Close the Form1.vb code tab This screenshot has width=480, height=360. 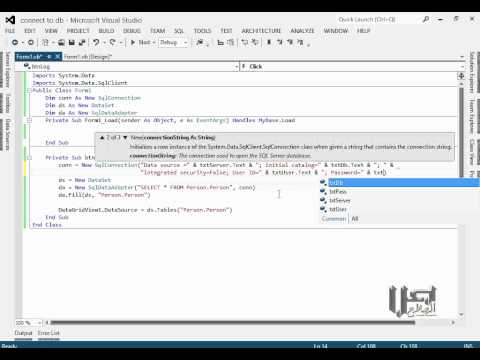pos(57,57)
